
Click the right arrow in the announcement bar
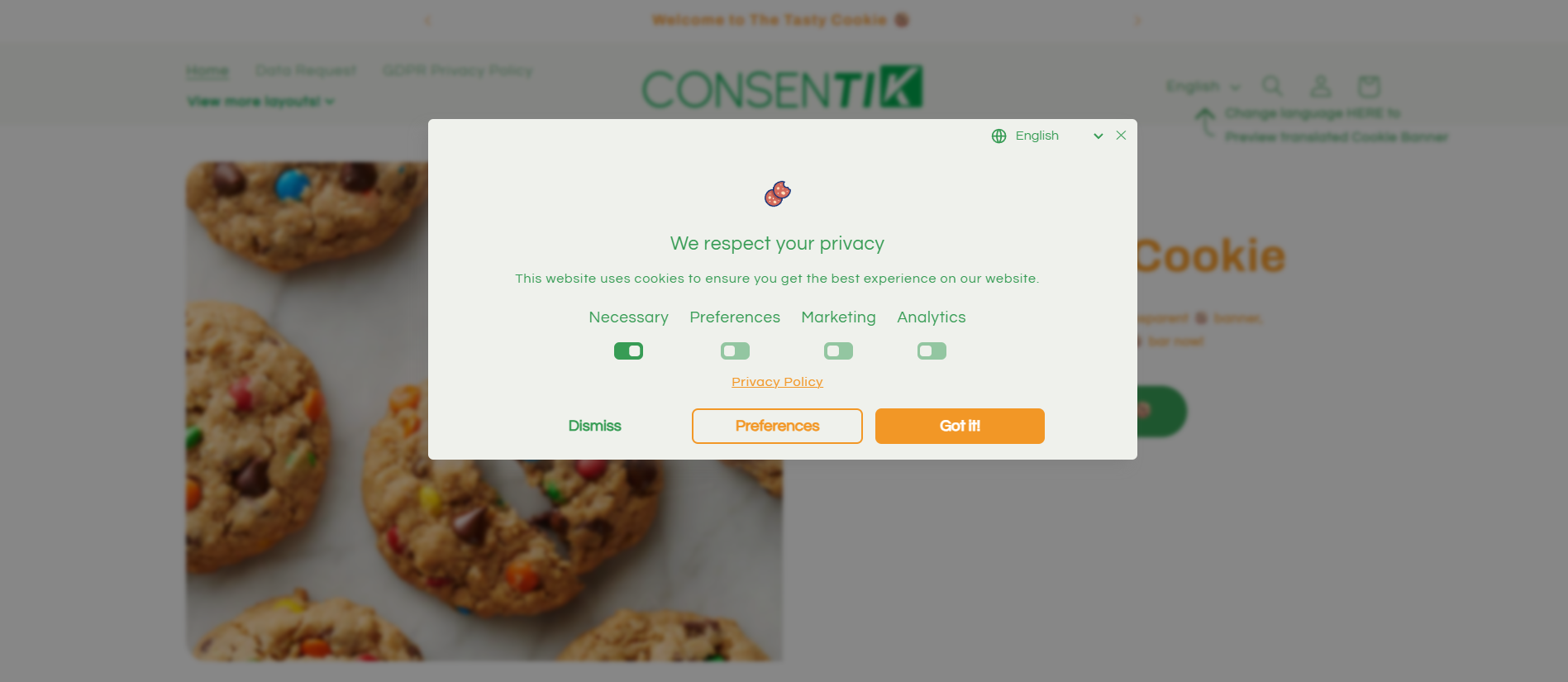(1138, 19)
